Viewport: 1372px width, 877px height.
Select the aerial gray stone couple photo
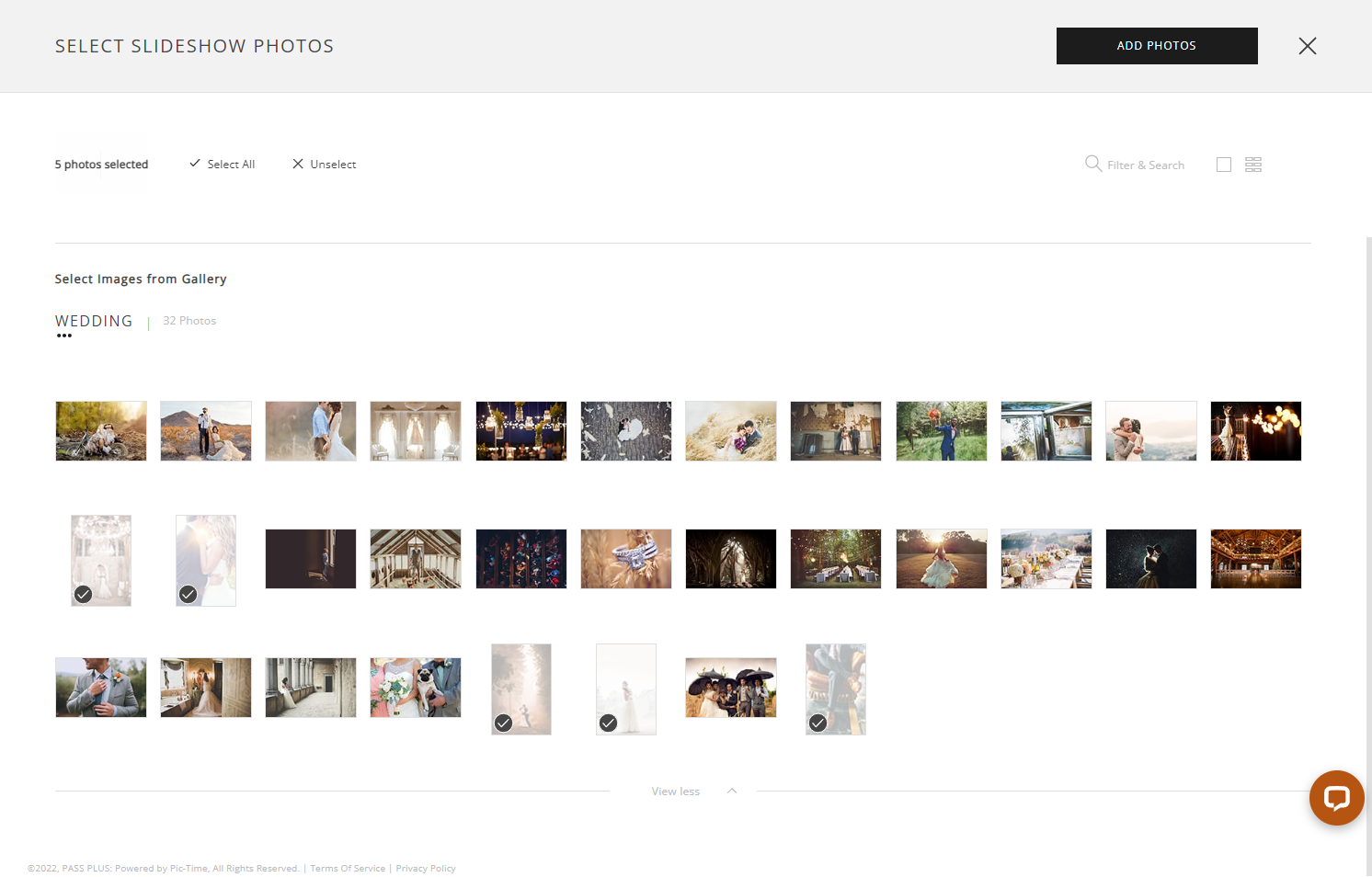626,431
